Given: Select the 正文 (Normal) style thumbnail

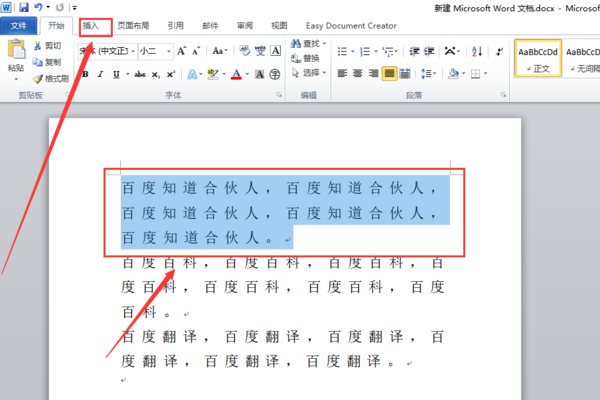Looking at the screenshot, I should point(538,58).
